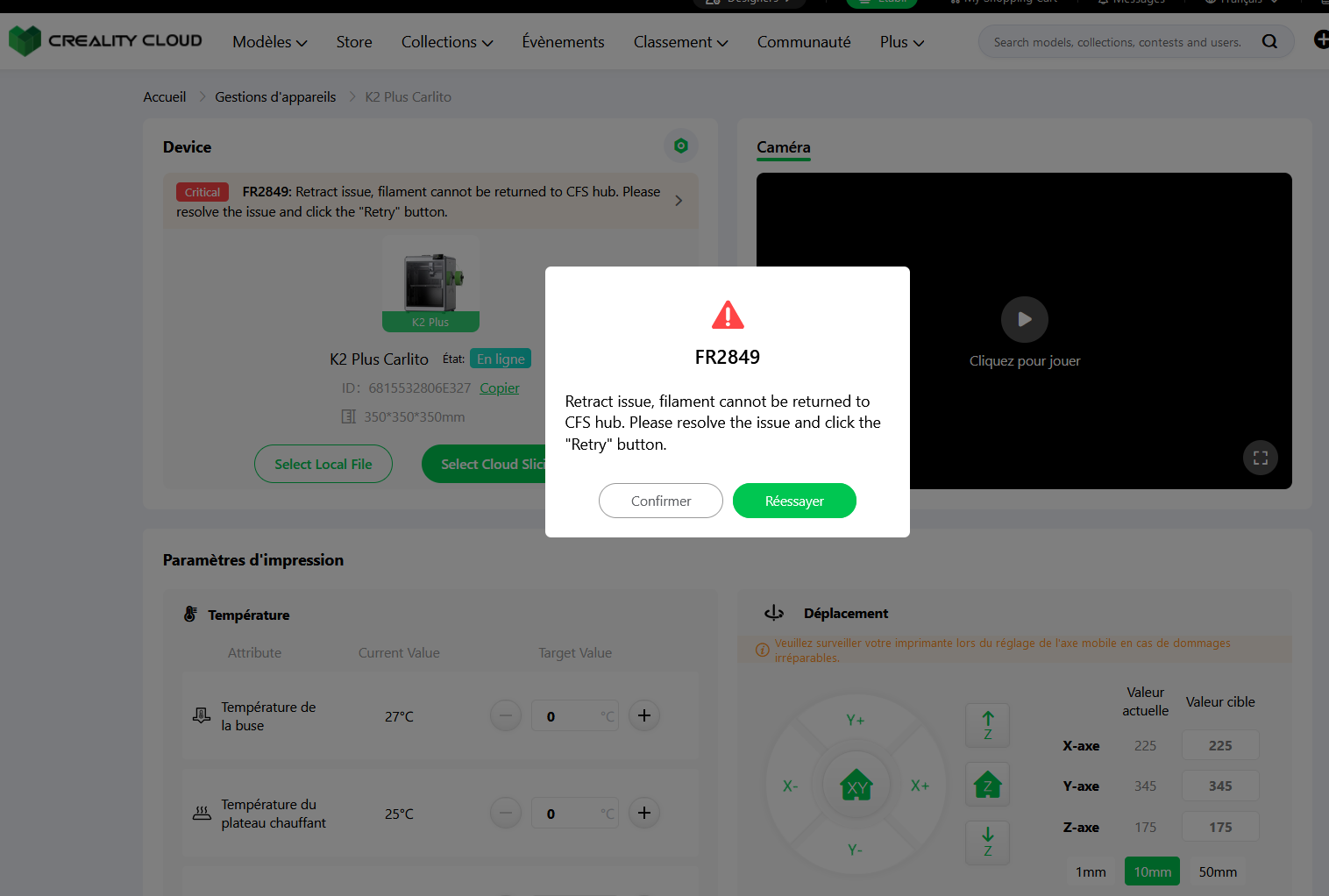This screenshot has width=1329, height=896.
Task: Increase heated bed target temperature
Action: point(644,813)
